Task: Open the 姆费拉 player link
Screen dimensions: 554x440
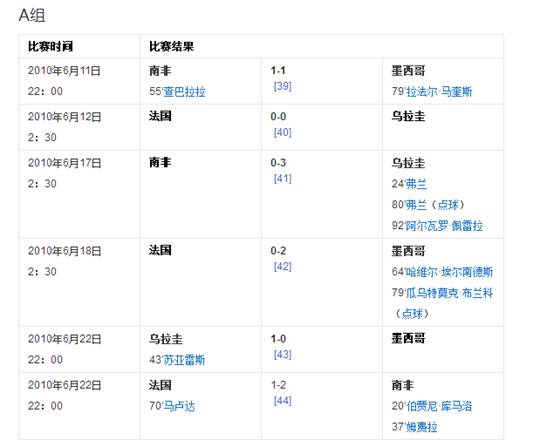Action: (422, 427)
